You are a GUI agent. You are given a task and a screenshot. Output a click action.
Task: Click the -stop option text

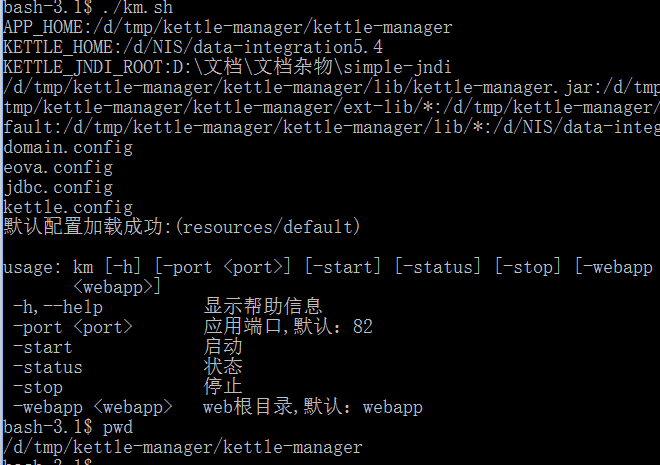(38, 388)
